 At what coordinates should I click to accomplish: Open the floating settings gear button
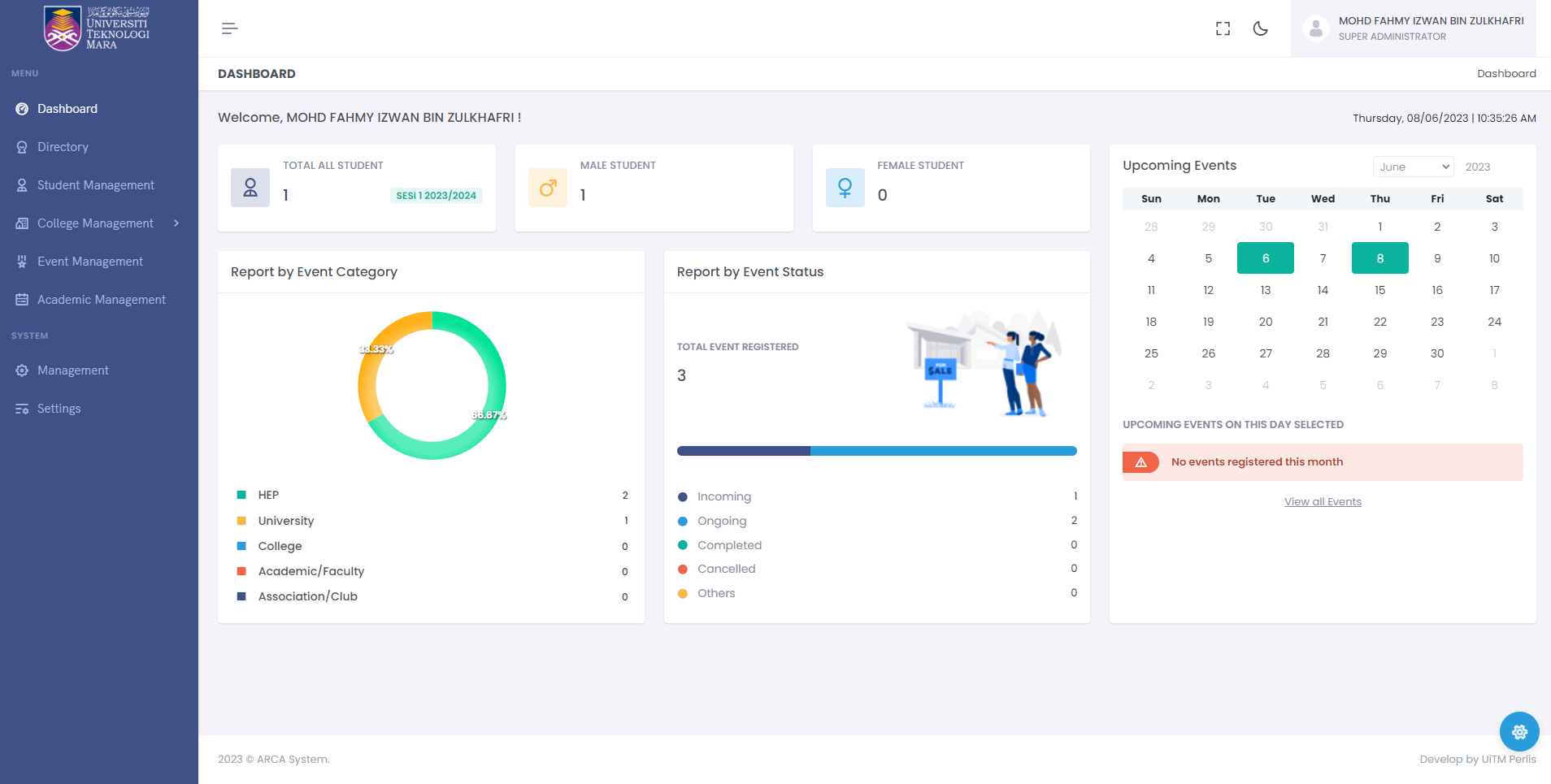[x=1518, y=731]
